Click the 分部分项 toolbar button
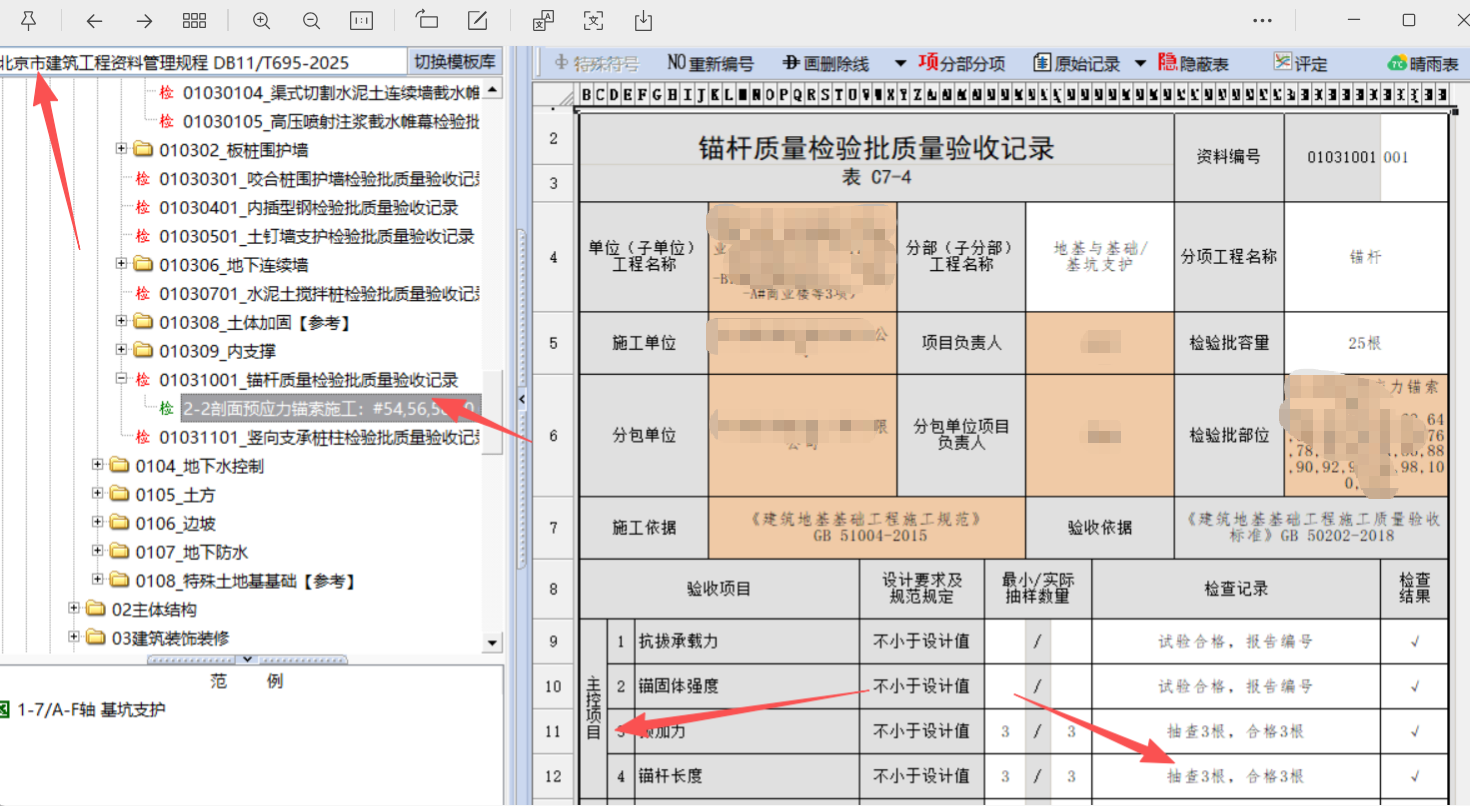The width and height of the screenshot is (1470, 806). pos(962,63)
